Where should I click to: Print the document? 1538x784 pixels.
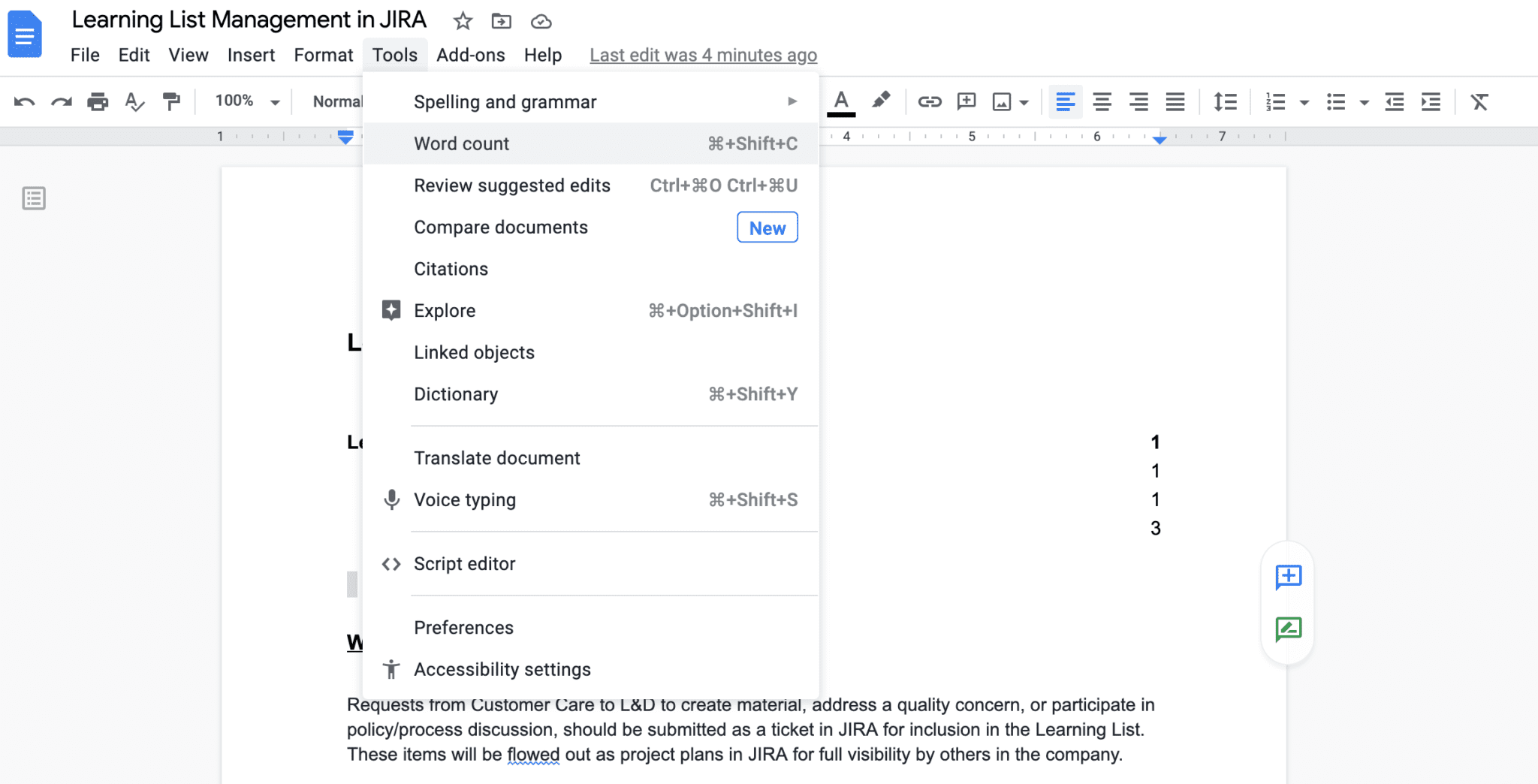[x=98, y=101]
